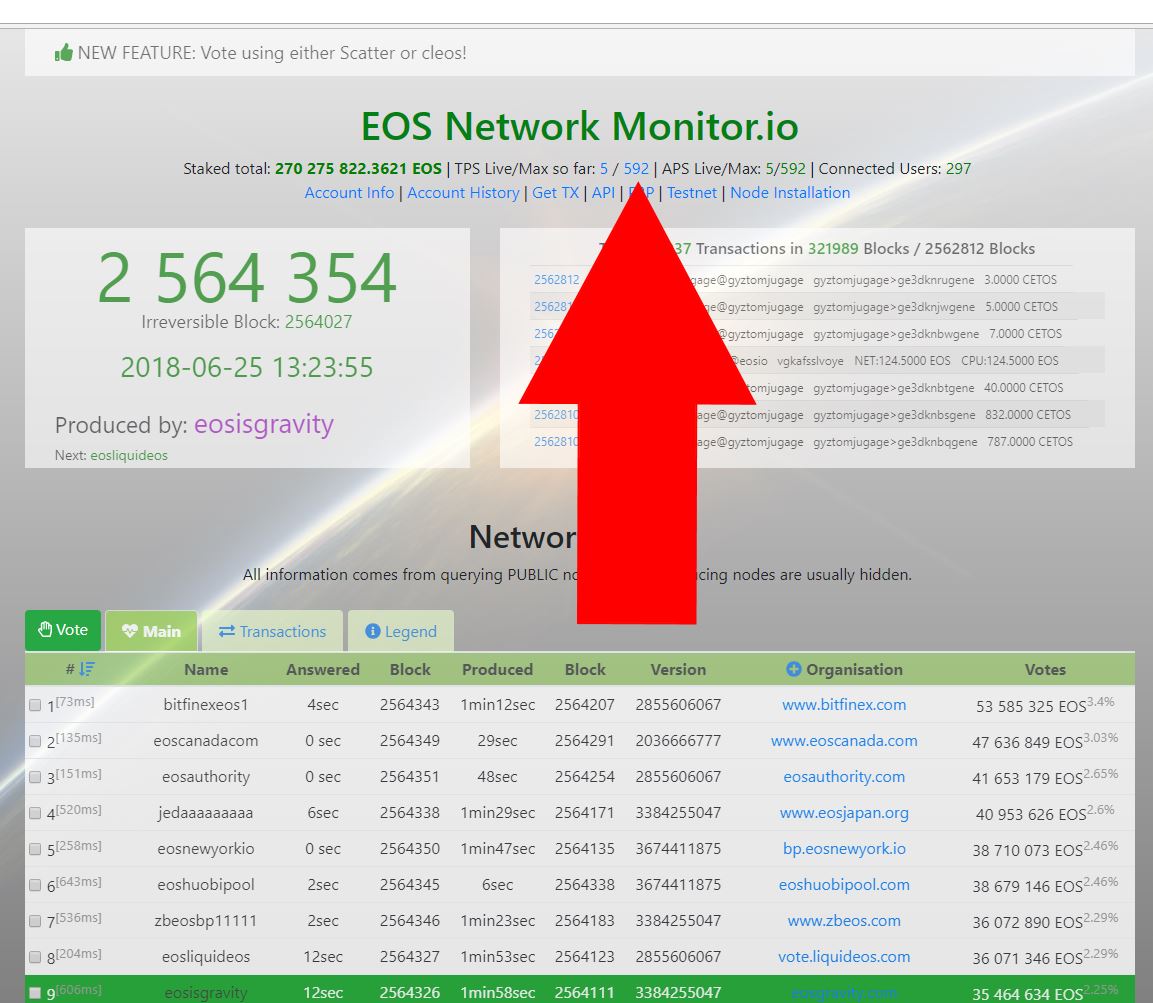
Task: Click the zbeosbp11111 producer name
Action: click(x=206, y=921)
